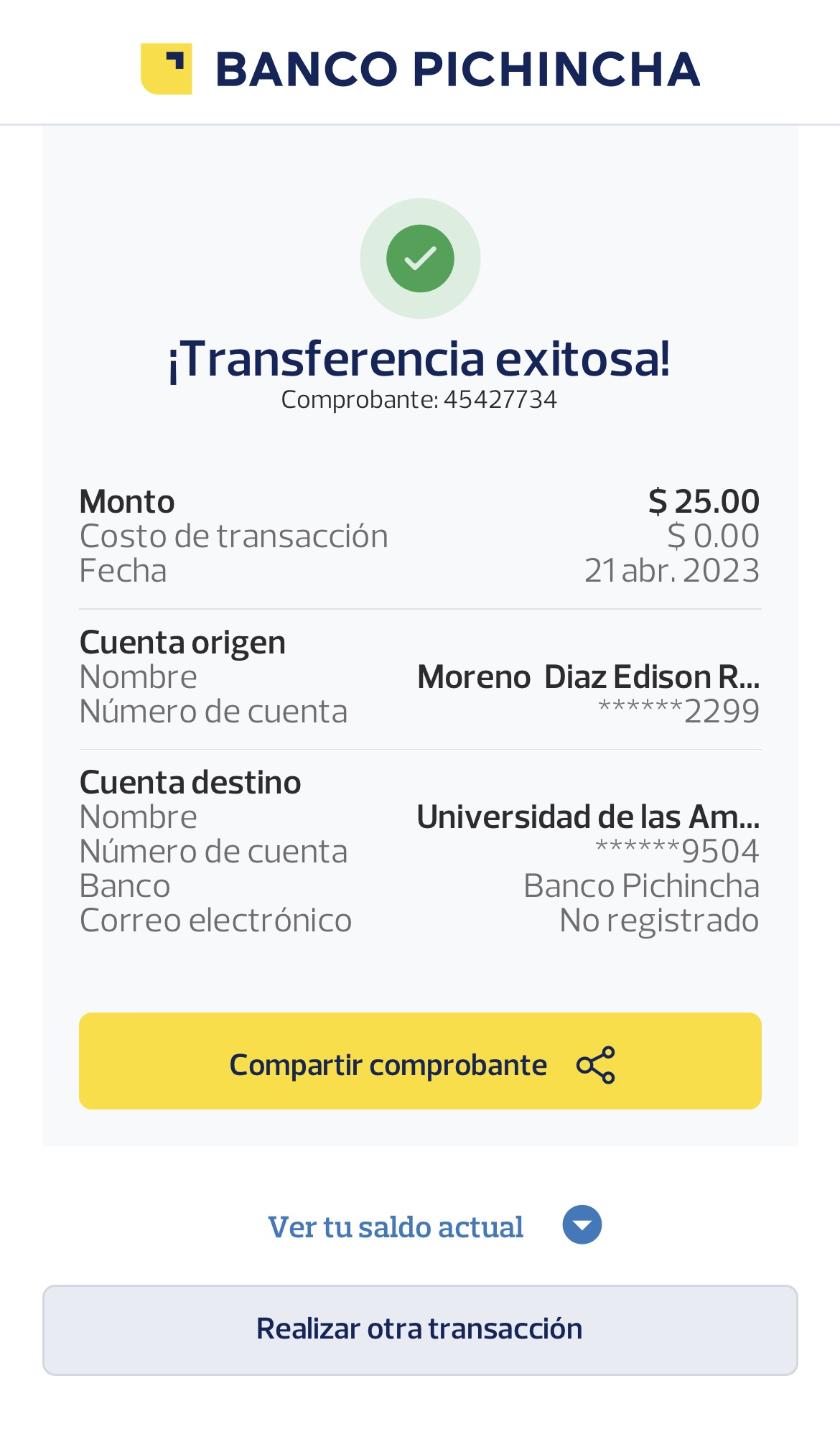Click the '¡Transferencia exitosa!' heading
Image resolution: width=840 pixels, height=1447 pixels.
click(x=419, y=358)
